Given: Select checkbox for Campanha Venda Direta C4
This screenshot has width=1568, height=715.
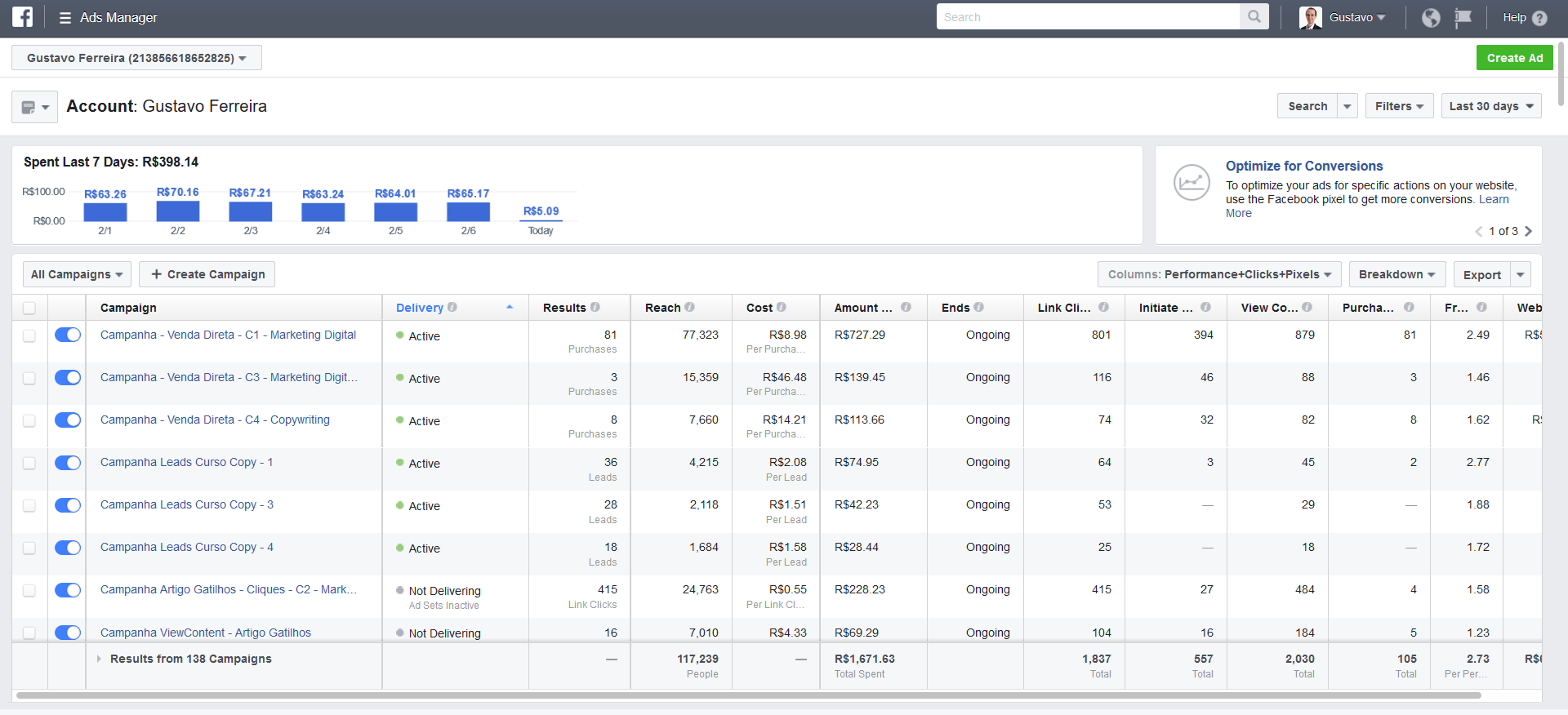Looking at the screenshot, I should [29, 420].
